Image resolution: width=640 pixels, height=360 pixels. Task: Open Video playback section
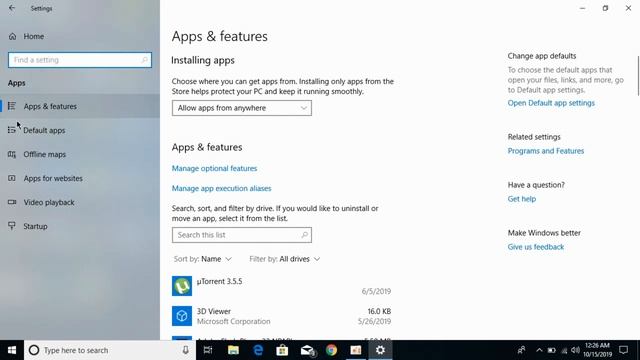[x=80, y=202]
